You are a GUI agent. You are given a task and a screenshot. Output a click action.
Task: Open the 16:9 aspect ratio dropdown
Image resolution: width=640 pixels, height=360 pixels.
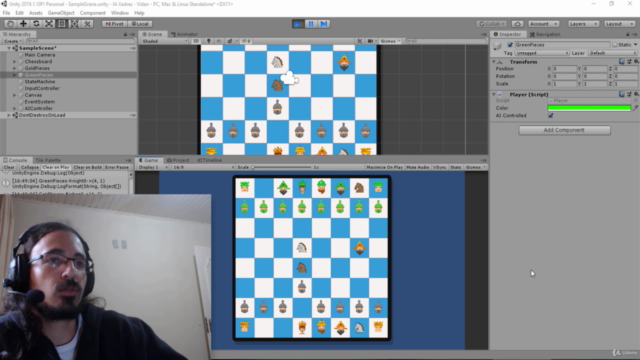click(x=203, y=167)
